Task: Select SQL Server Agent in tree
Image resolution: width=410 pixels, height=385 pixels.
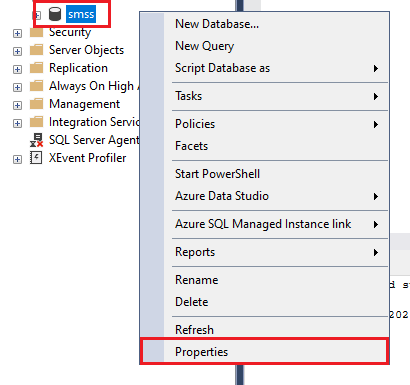Action: (94, 140)
